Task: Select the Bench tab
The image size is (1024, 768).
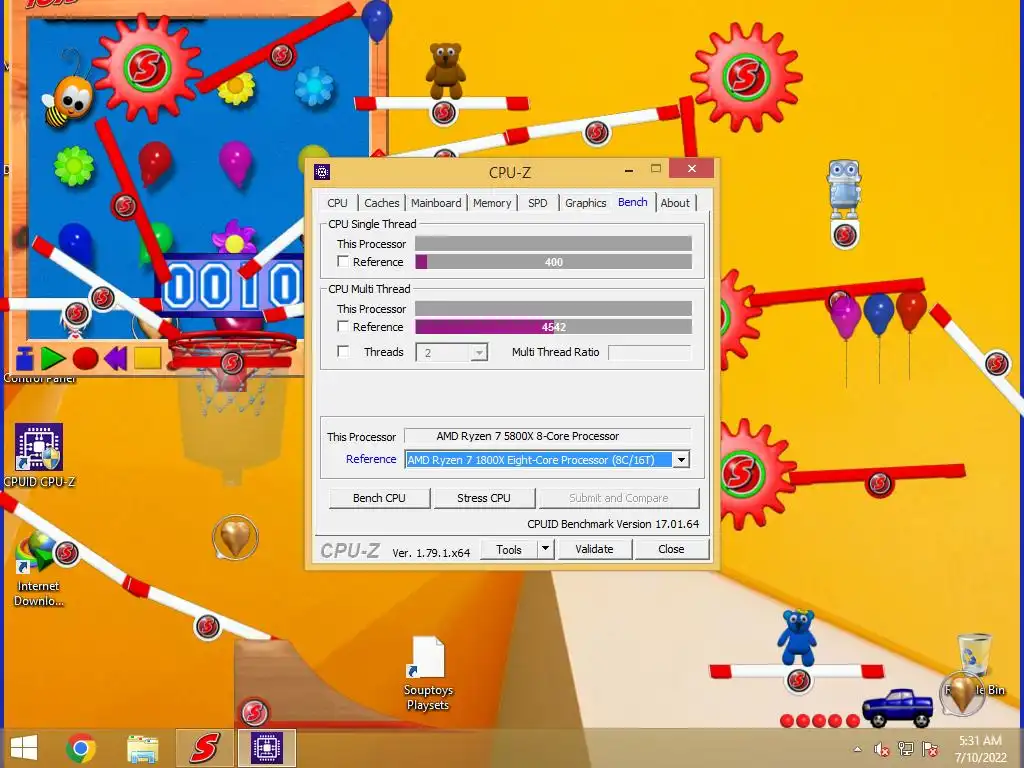Action: pos(633,202)
